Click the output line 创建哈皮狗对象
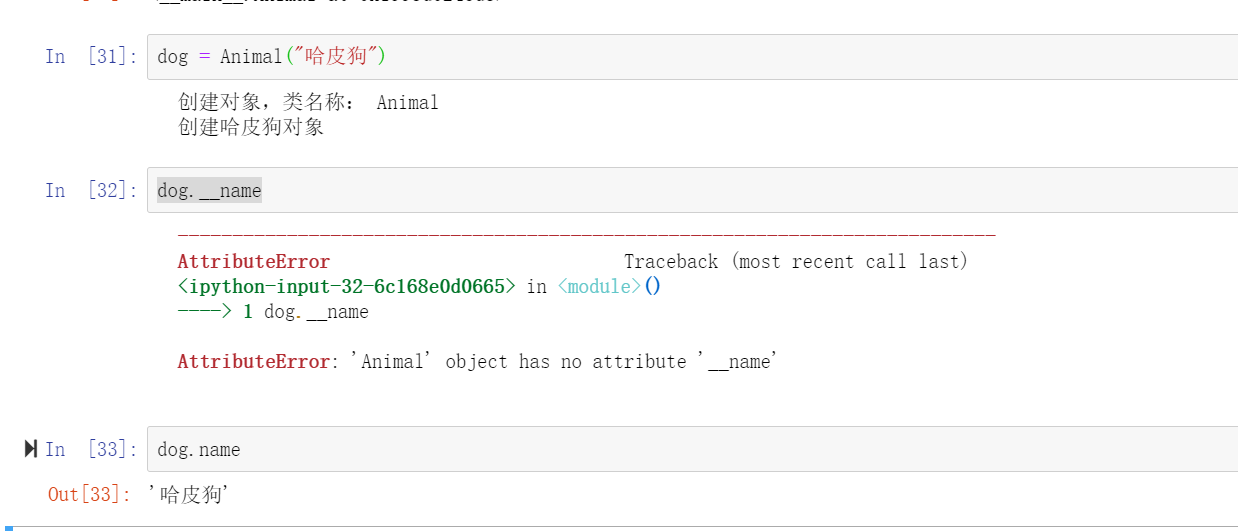 251,128
